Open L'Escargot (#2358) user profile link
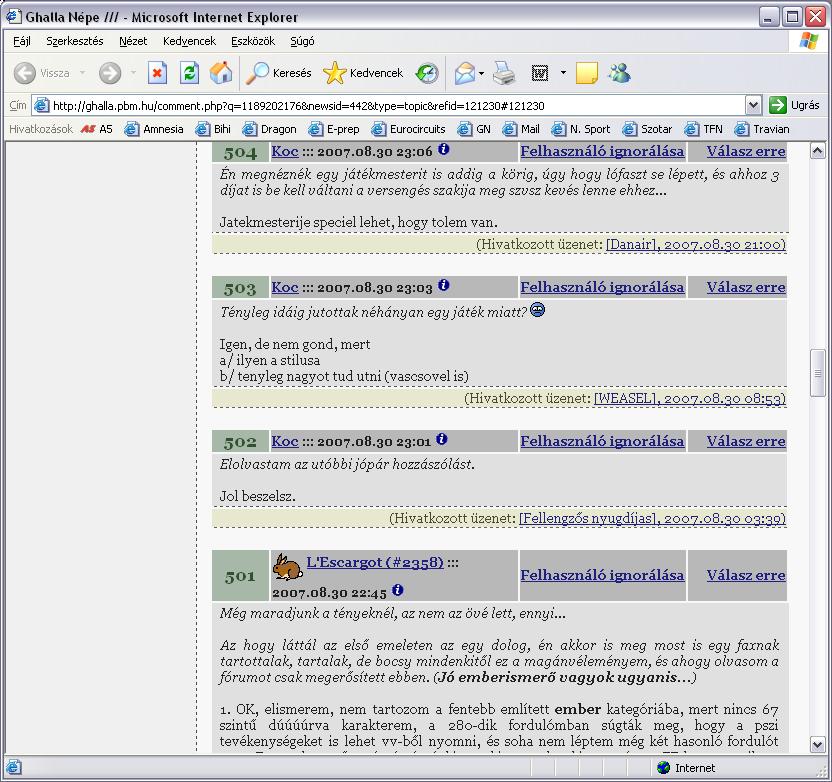The width and height of the screenshot is (832, 782). pyautogui.click(x=374, y=563)
